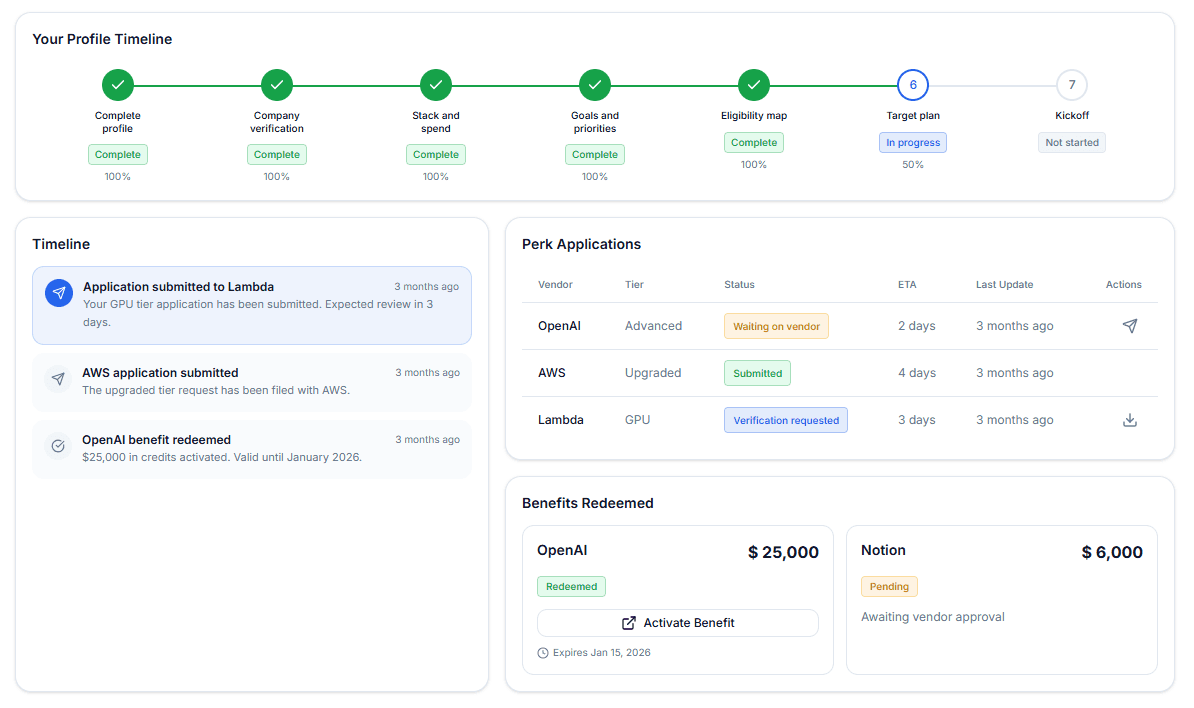The height and width of the screenshot is (708, 1194).
Task: Click the Goals and priorities step checkmark
Action: click(x=595, y=85)
